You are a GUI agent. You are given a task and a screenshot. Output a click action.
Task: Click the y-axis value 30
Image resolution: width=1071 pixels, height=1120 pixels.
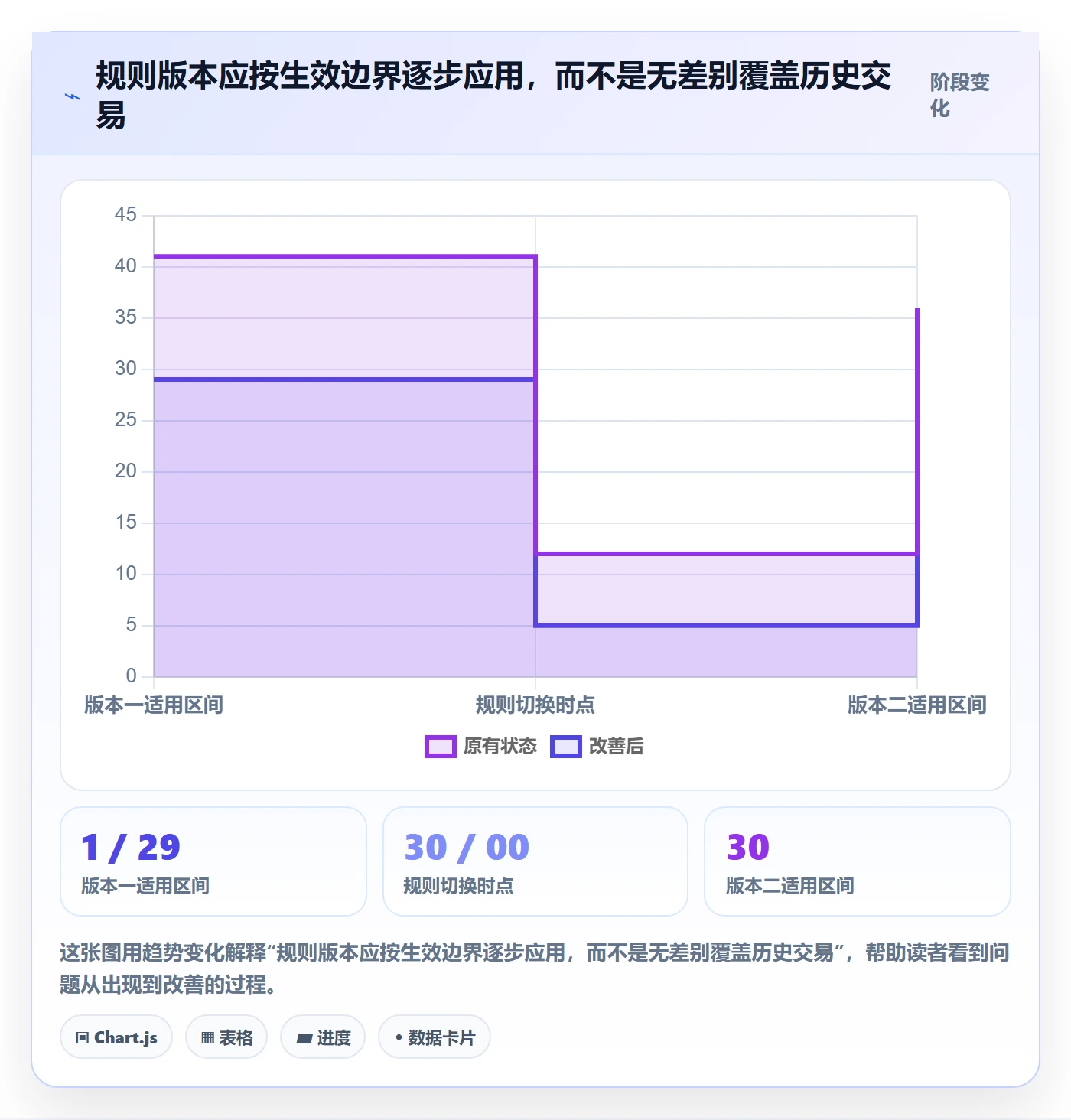(x=125, y=369)
